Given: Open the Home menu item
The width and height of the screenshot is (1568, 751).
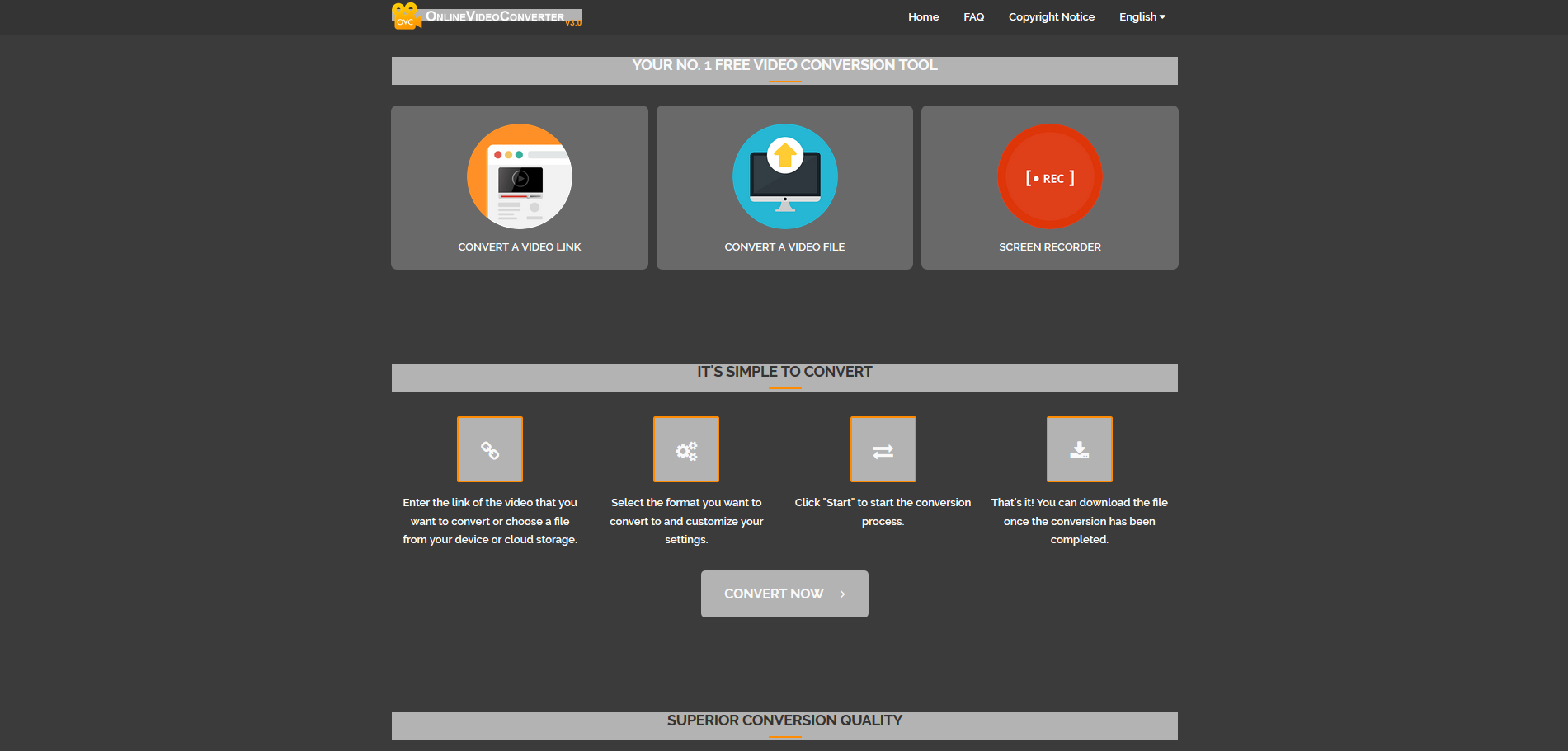Looking at the screenshot, I should (923, 16).
